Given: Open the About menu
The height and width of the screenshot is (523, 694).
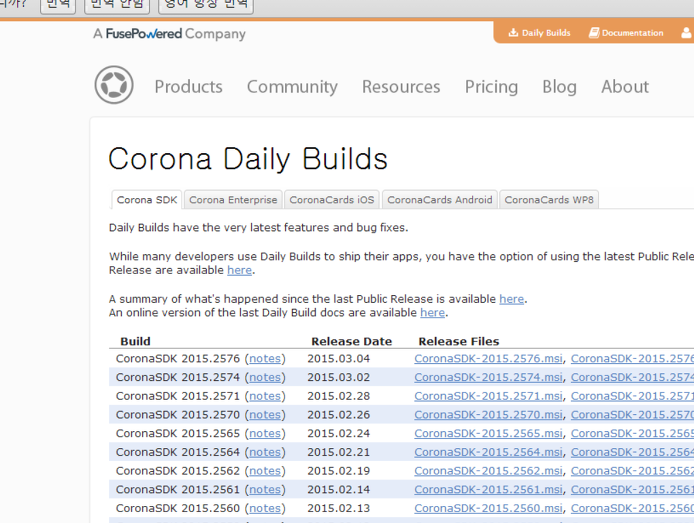Looking at the screenshot, I should coord(625,87).
